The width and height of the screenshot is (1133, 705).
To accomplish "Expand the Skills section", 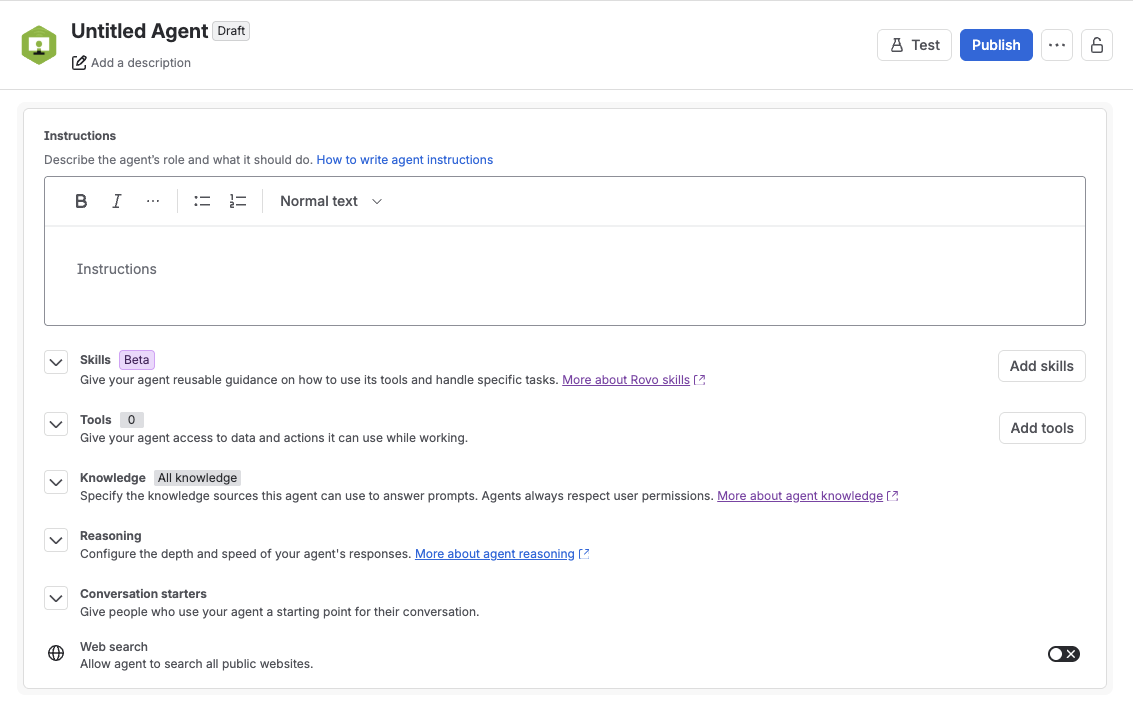I will [56, 362].
